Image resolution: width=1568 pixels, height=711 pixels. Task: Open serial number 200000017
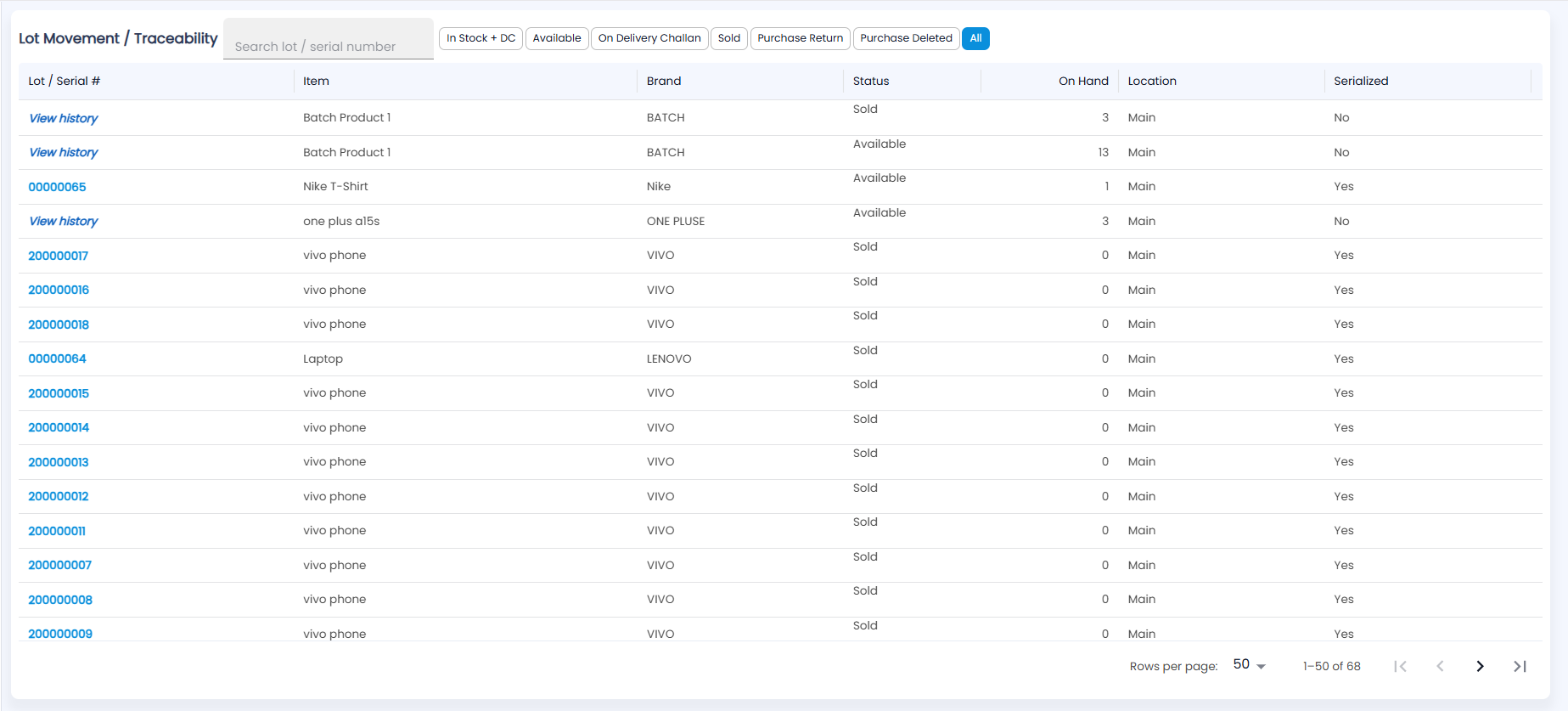click(58, 256)
